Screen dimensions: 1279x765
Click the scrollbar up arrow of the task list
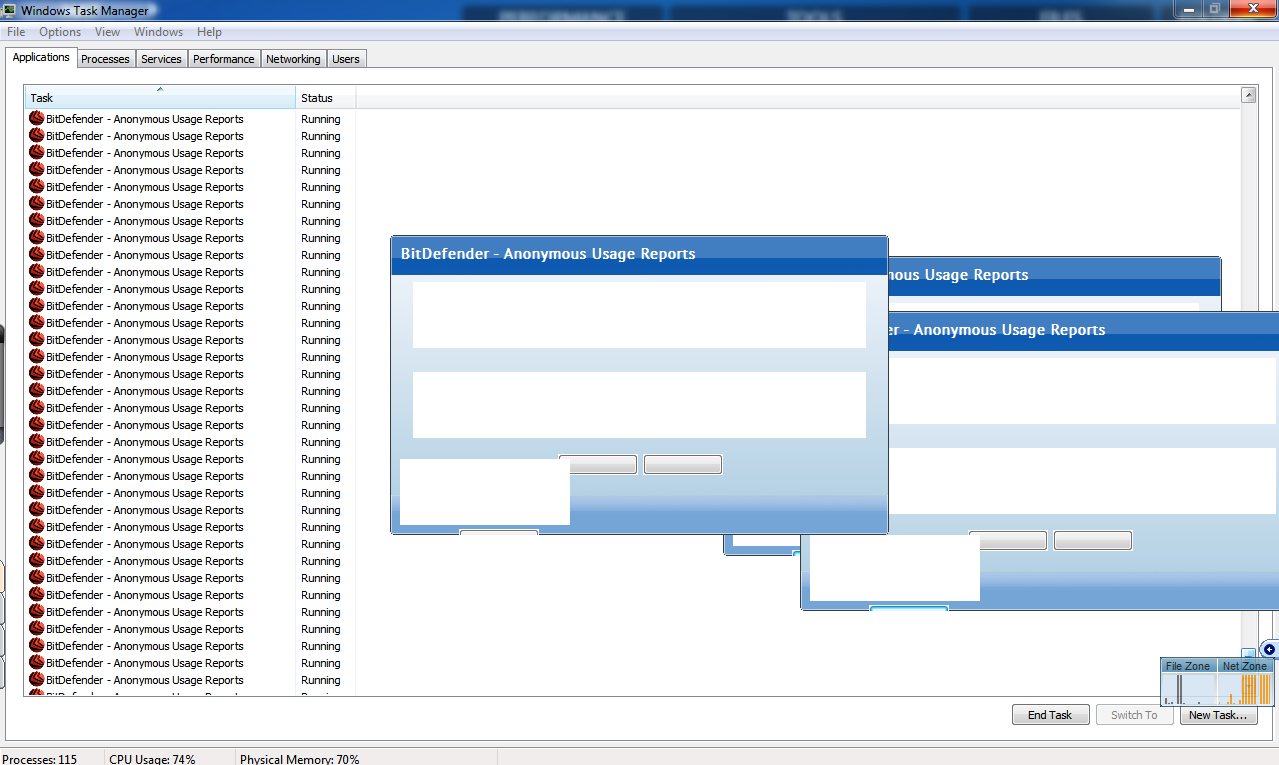pos(1248,95)
